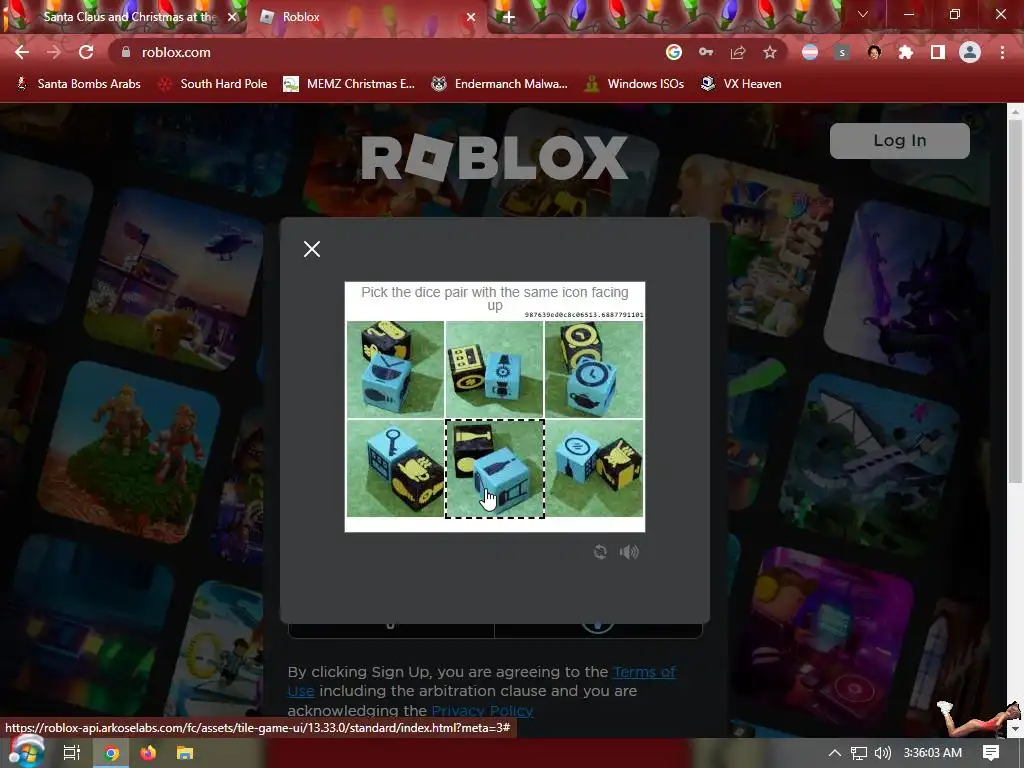Expand the tab search dropdown chevron
Image resolution: width=1024 pixels, height=768 pixels.
tap(863, 14)
